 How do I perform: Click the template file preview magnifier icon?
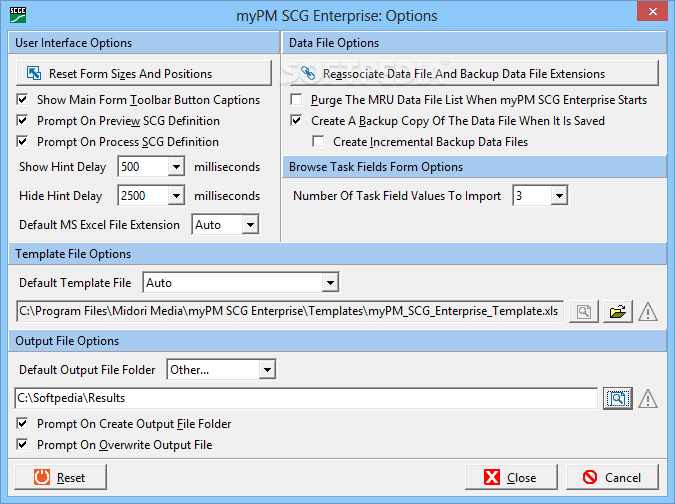584,312
